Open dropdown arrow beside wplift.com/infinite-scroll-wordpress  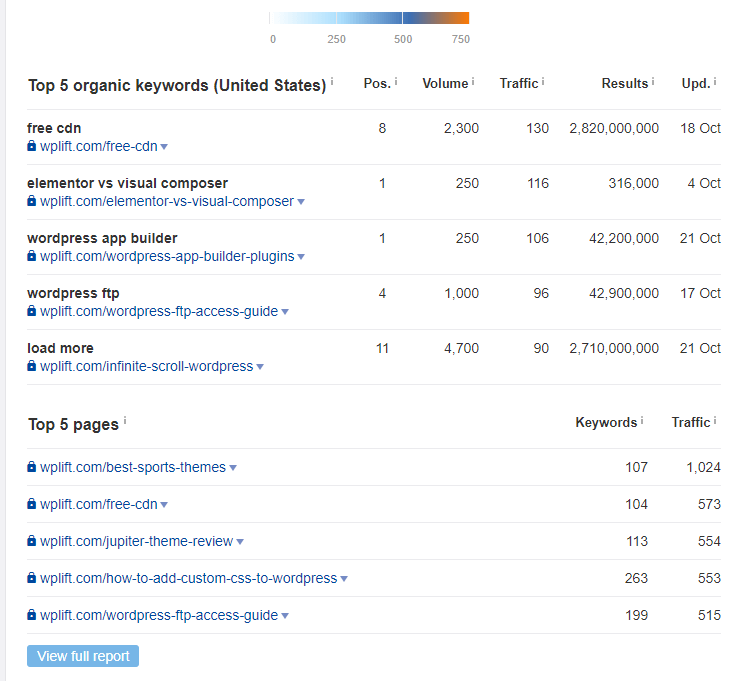[x=260, y=367]
